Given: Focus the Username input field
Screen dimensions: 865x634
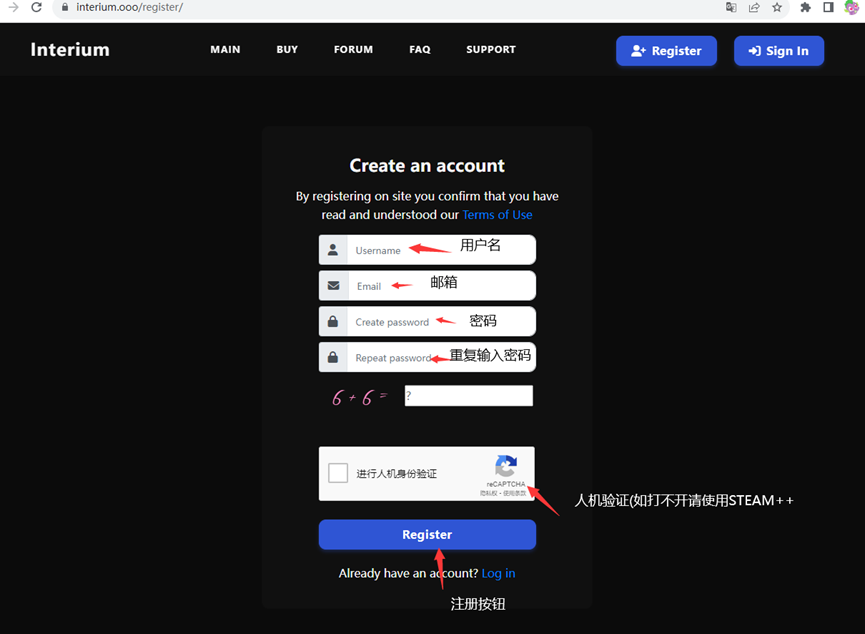Looking at the screenshot, I should (400, 250).
